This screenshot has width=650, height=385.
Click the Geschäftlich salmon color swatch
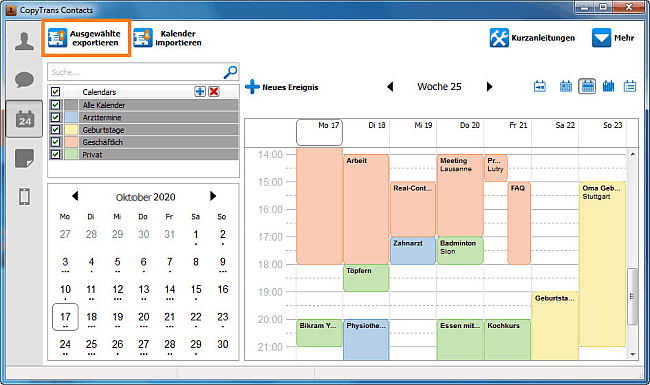point(71,142)
